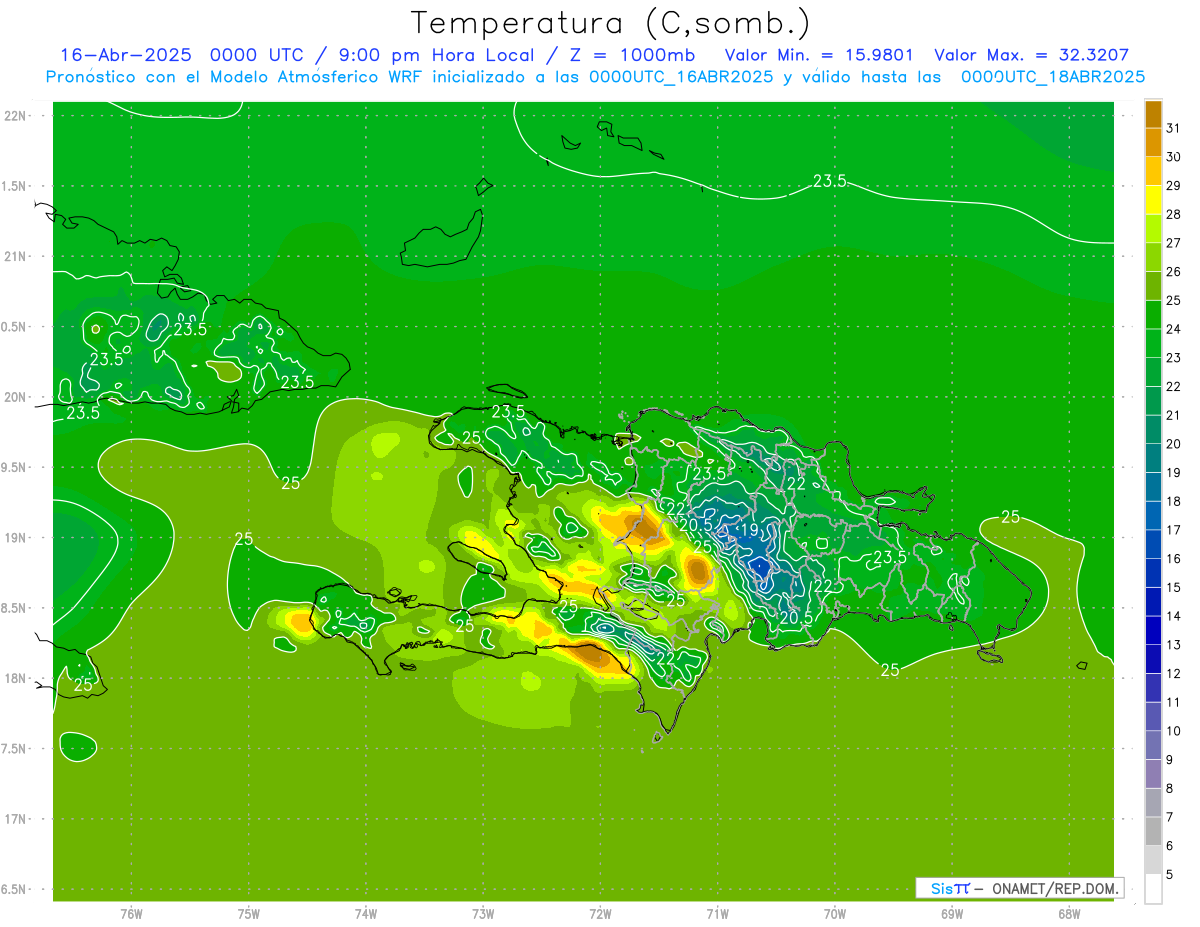Click the brown legend segment above 31
Viewport: 1200px width, 927px height.
coord(1153,114)
